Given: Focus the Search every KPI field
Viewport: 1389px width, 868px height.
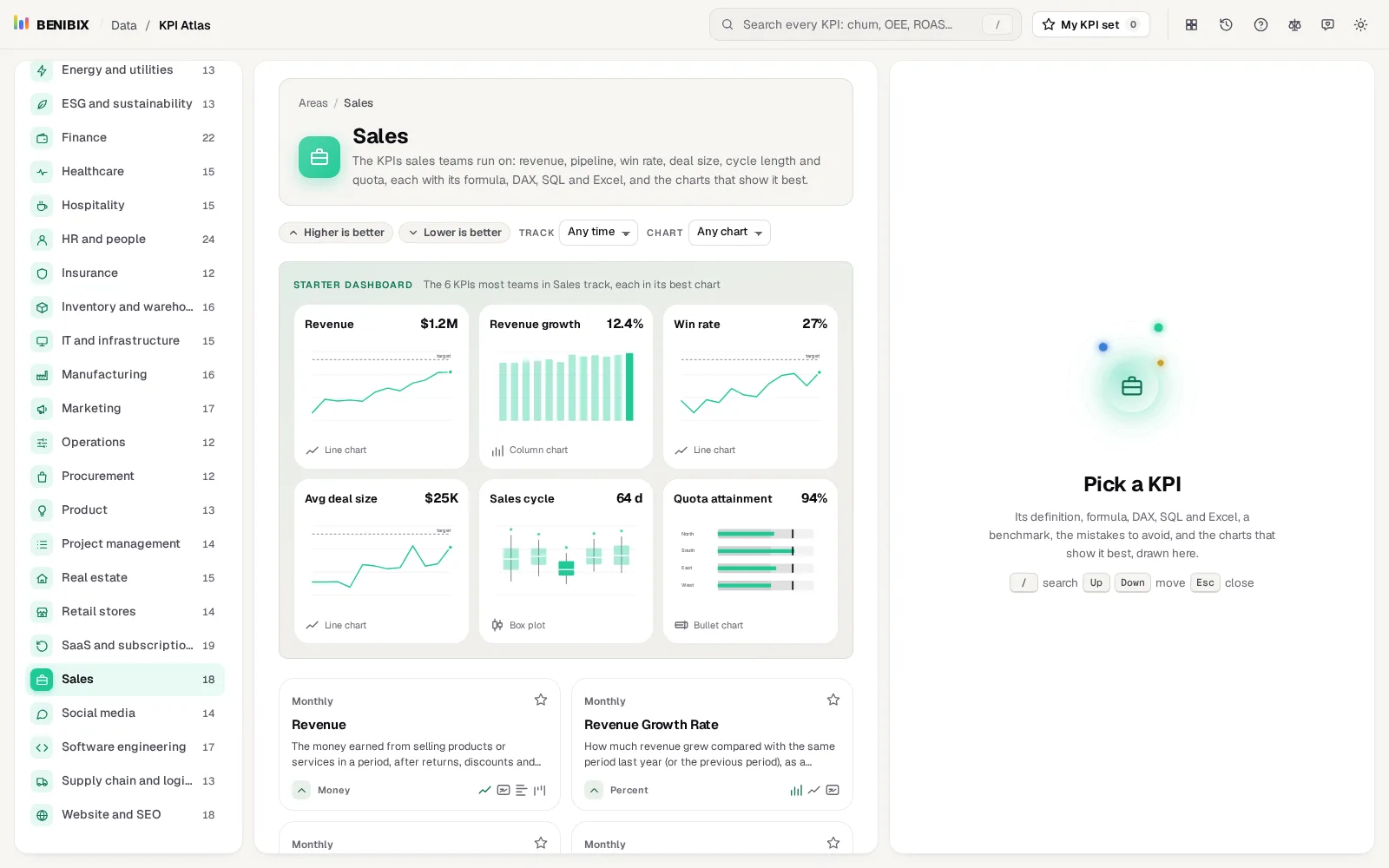Looking at the screenshot, I should pos(865,24).
